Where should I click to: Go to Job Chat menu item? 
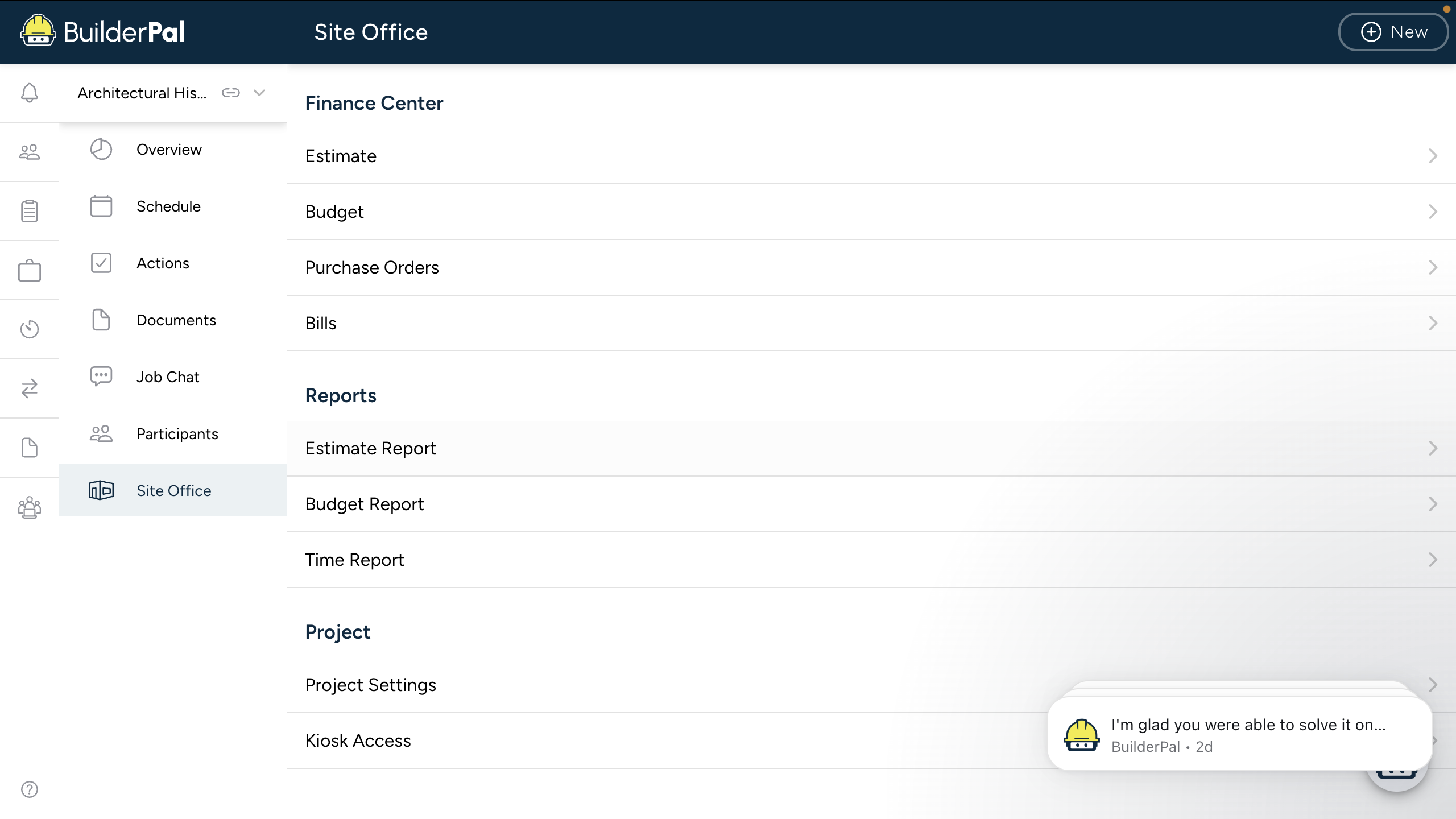click(168, 377)
